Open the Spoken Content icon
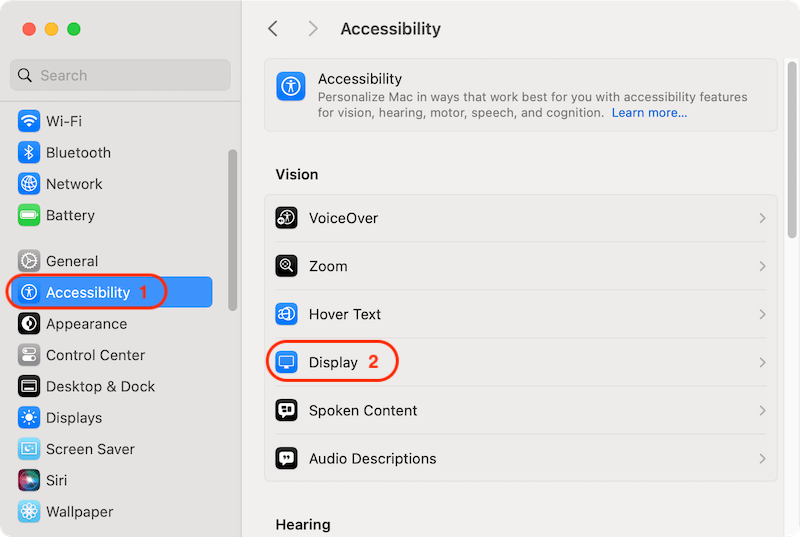Screen dimensions: 800x537 pyautogui.click(x=287, y=410)
